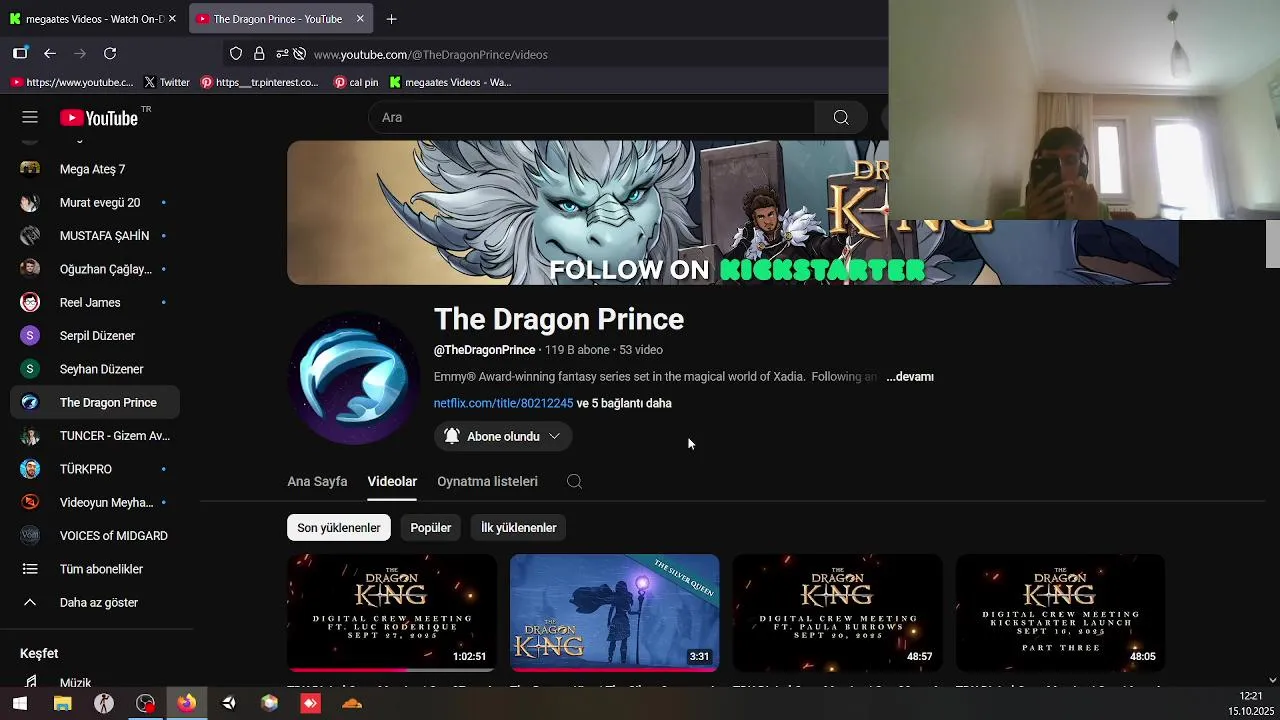The image size is (1280, 720).
Task: Open Seyhan Düzener channel
Action: tap(95, 369)
